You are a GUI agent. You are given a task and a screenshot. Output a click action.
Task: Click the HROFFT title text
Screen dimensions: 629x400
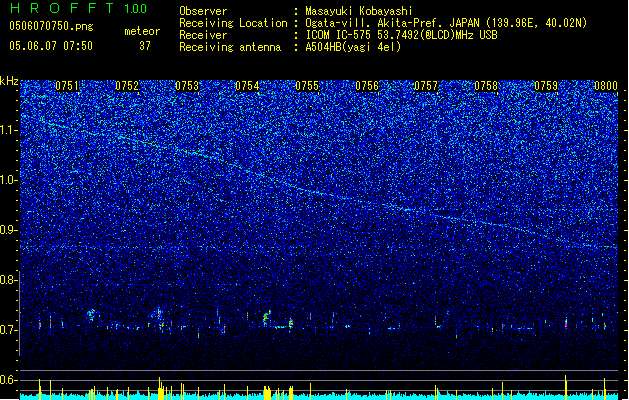[62, 8]
